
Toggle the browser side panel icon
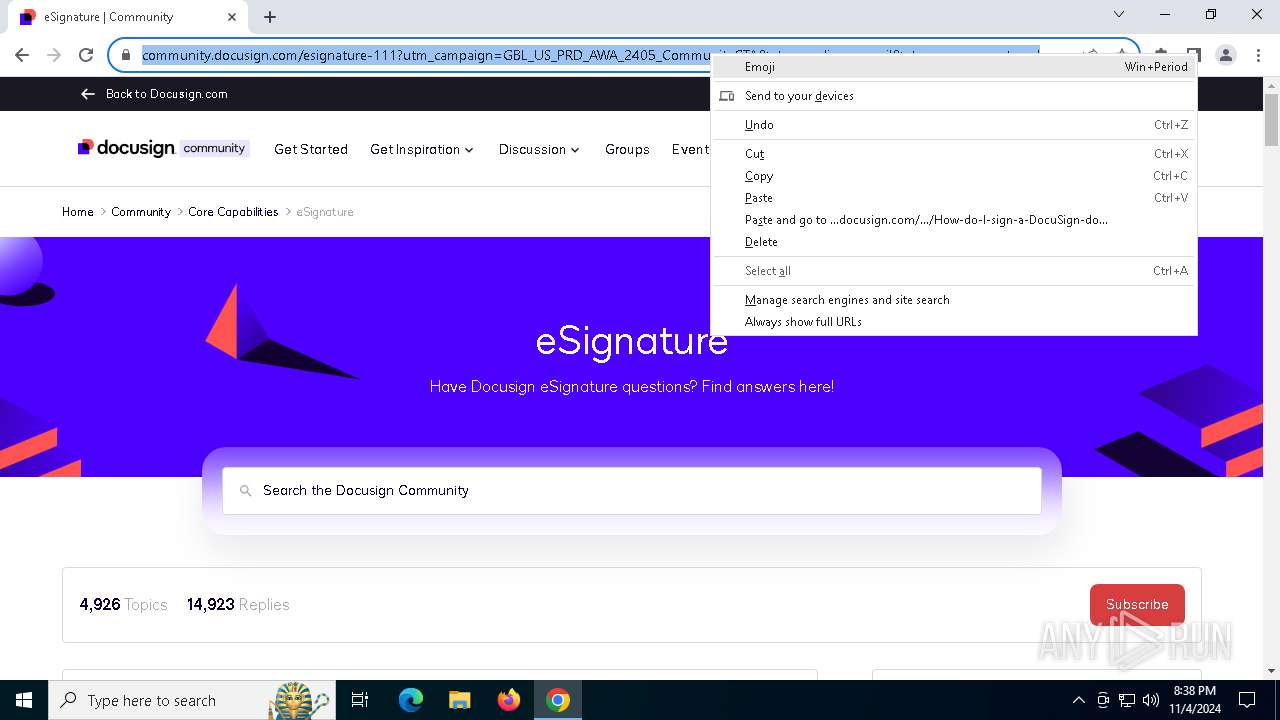[1193, 55]
